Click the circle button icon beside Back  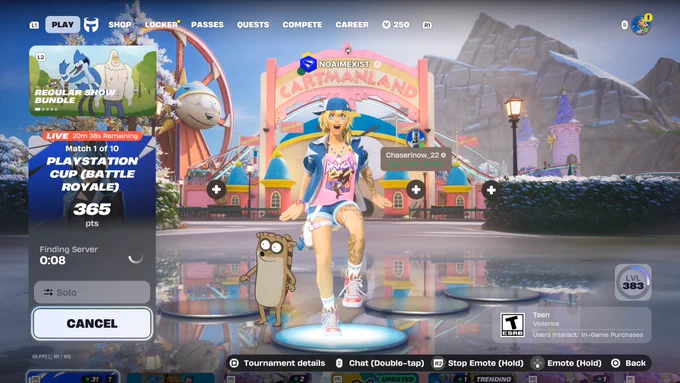click(615, 363)
